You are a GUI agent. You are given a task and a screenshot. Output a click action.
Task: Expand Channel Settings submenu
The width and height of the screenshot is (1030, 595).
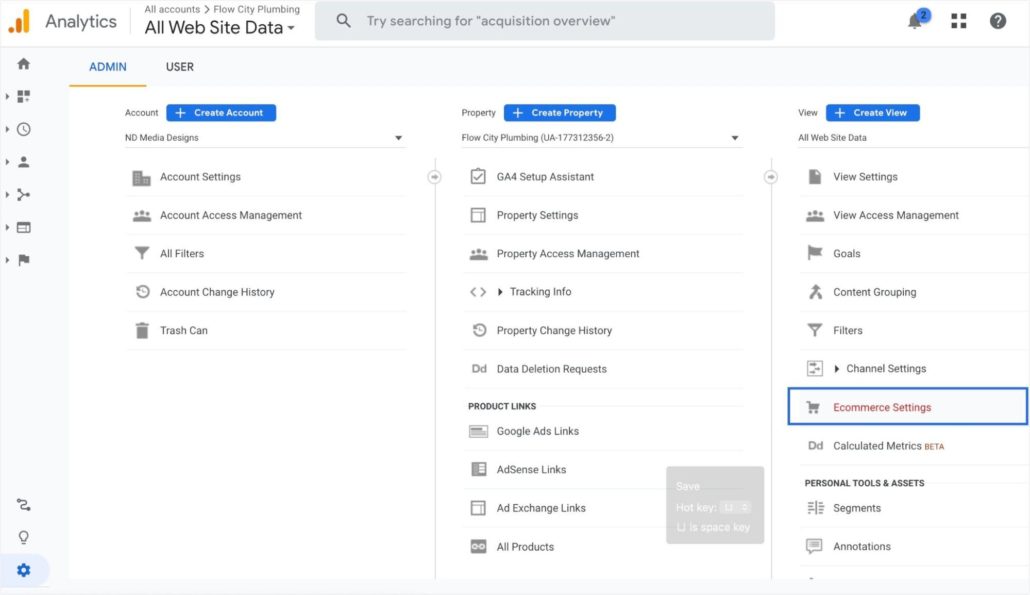(x=836, y=368)
